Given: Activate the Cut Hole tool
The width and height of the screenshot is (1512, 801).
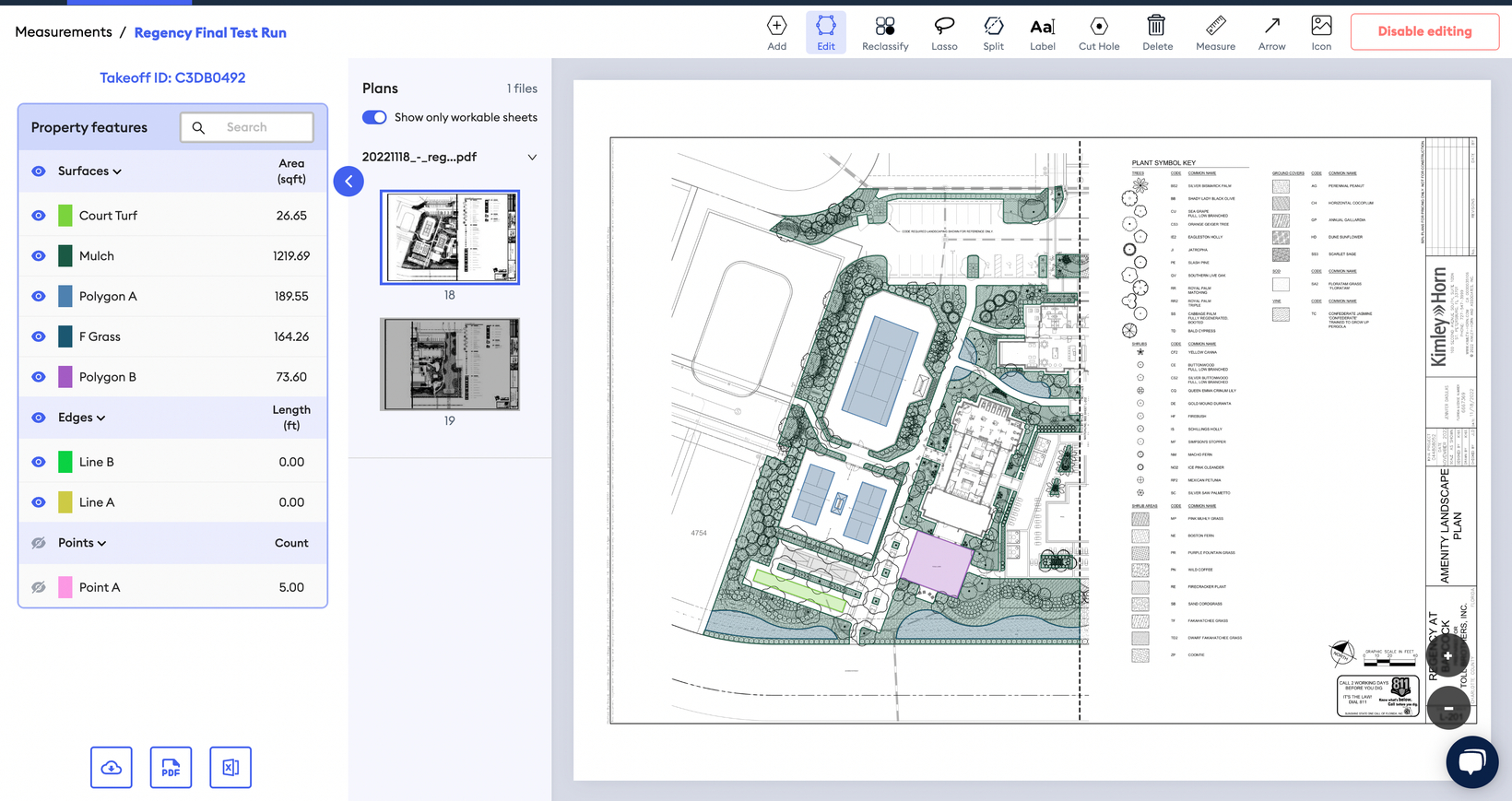Looking at the screenshot, I should [1099, 33].
